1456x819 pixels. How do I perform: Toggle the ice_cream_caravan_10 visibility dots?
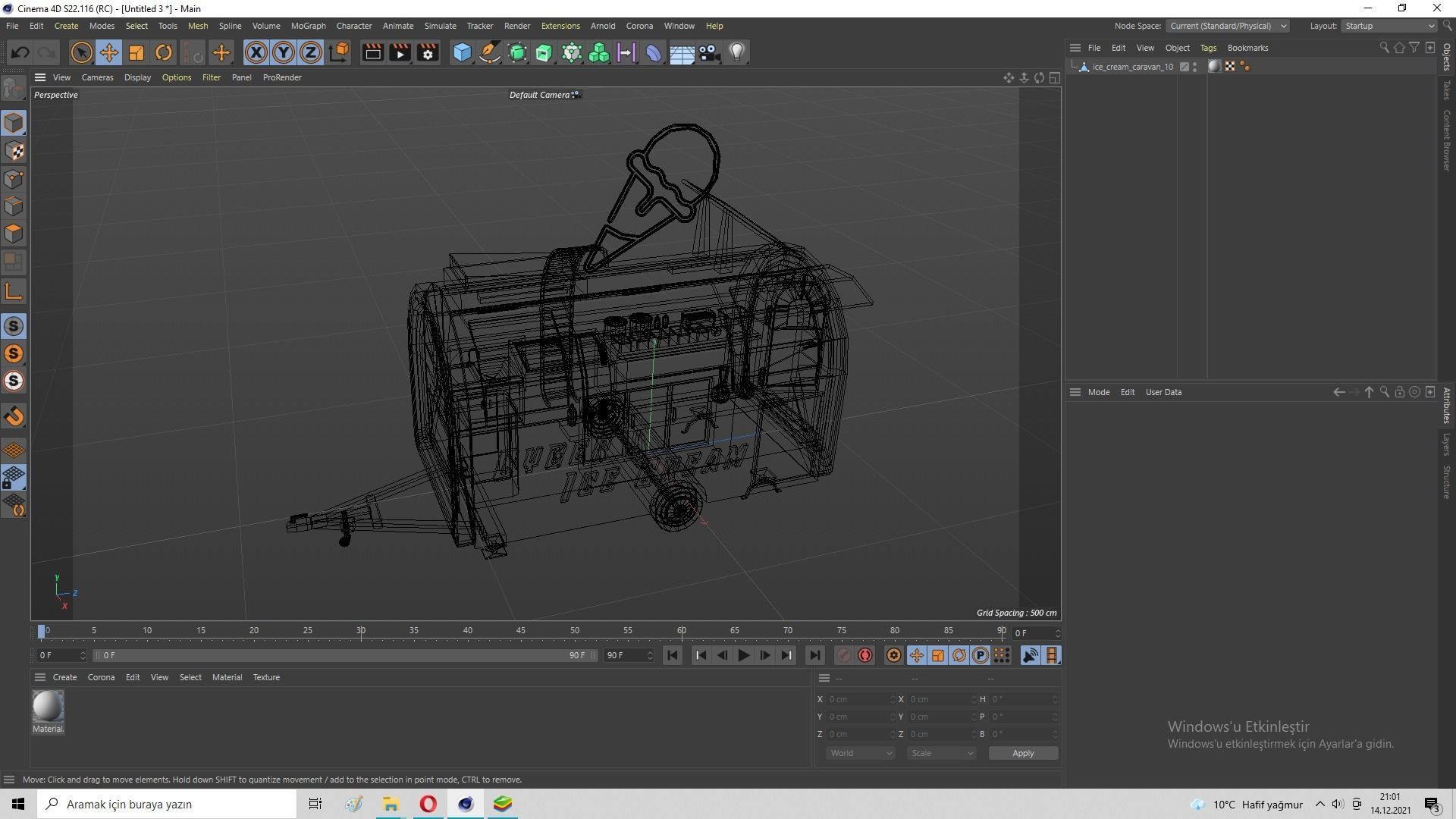[1194, 67]
